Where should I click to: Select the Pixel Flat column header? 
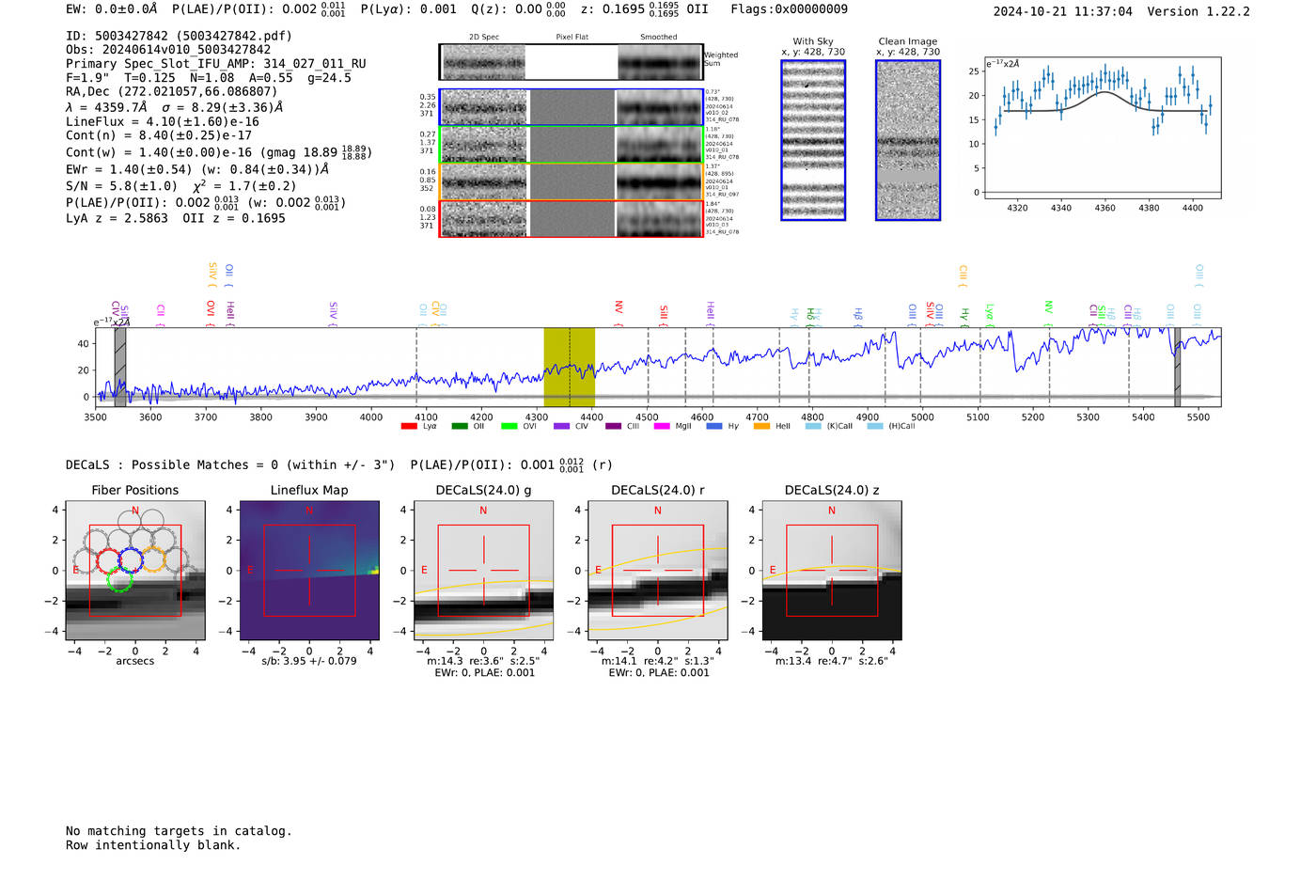[572, 38]
